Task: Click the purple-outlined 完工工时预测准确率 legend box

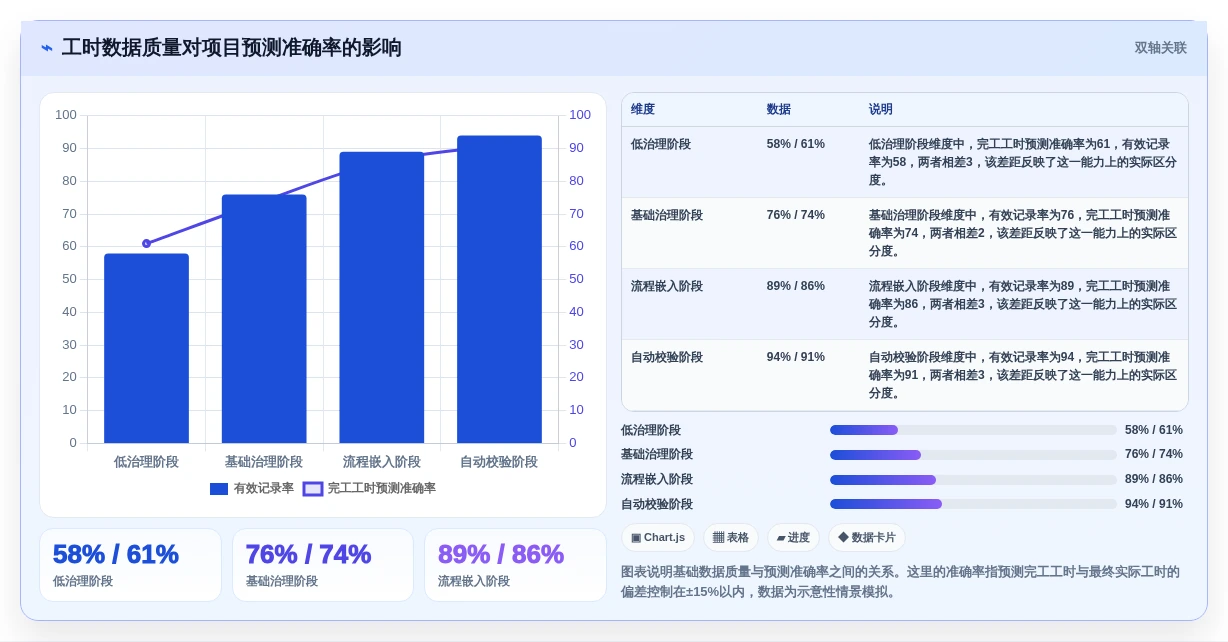Action: (313, 489)
